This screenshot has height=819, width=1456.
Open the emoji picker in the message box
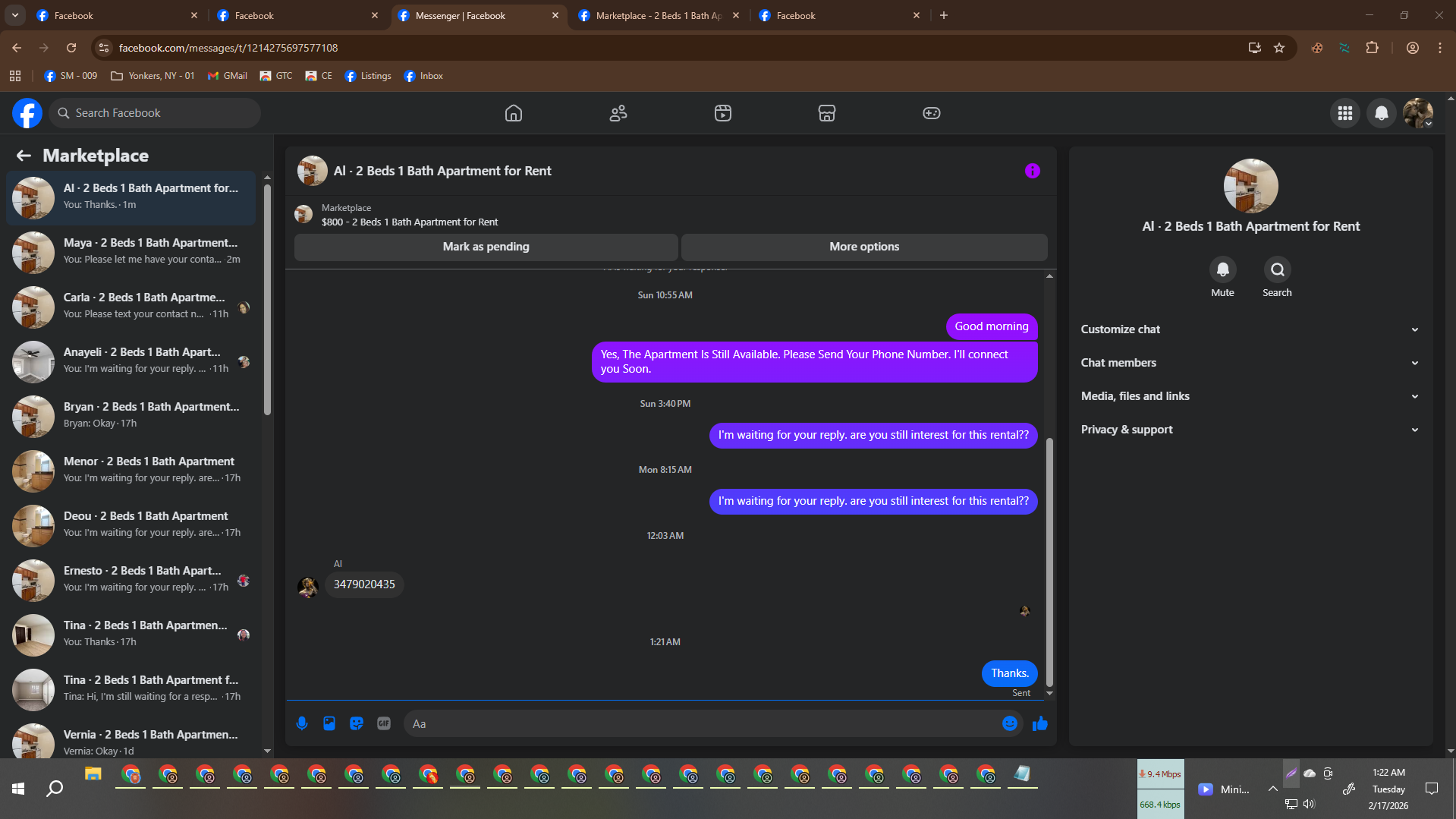coord(1010,723)
